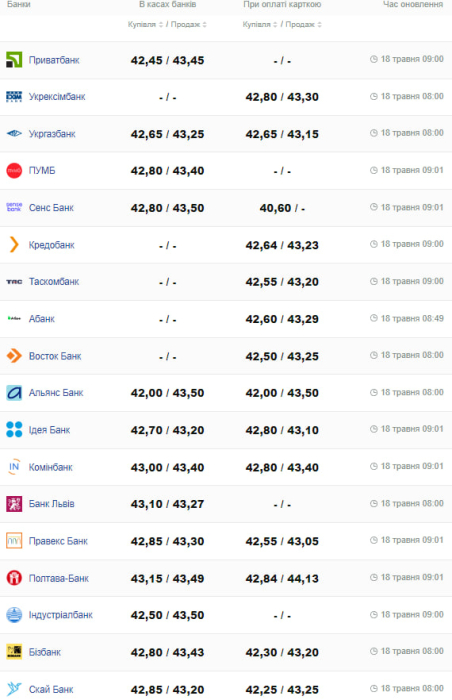Click the Приватбанк green logo icon
452x700 pixels.
pyautogui.click(x=14, y=60)
